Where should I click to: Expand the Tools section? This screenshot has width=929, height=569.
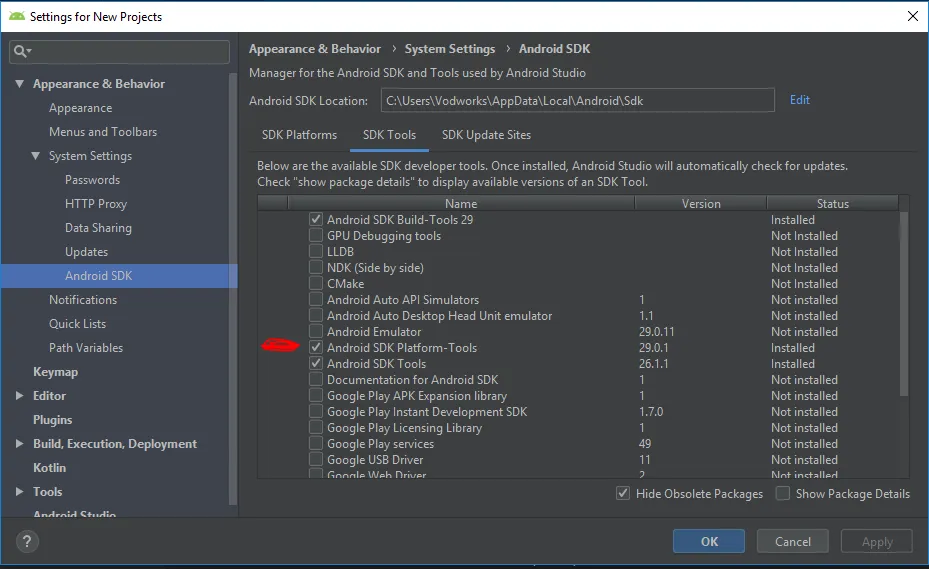click(x=20, y=491)
